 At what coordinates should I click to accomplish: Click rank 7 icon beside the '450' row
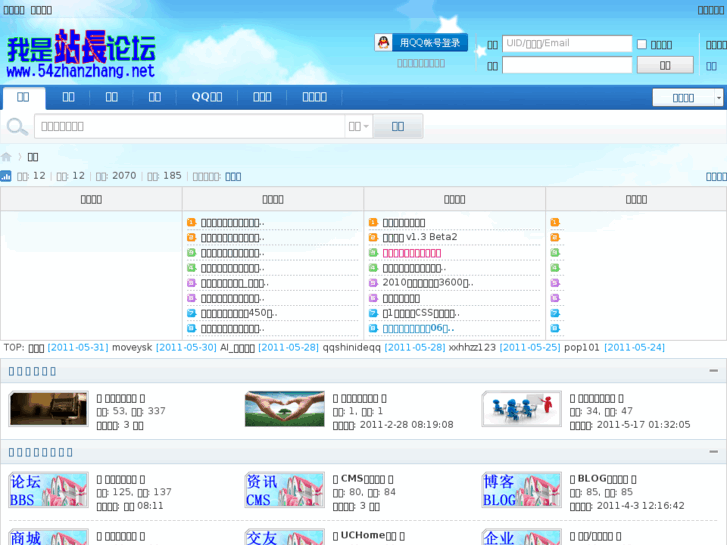click(191, 313)
